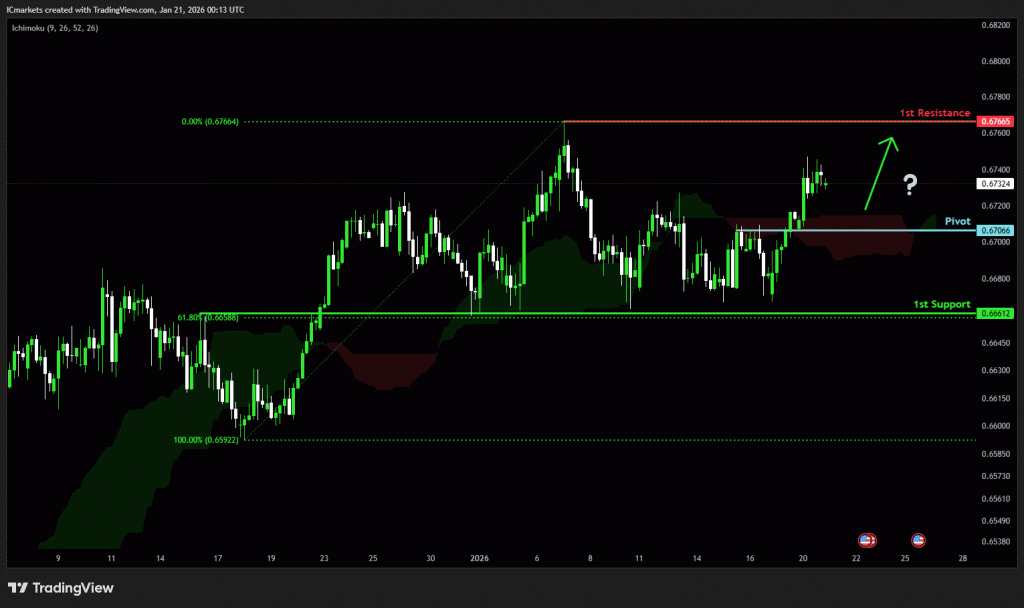Click the 61.80% Fibonacci retracement label

(207, 317)
